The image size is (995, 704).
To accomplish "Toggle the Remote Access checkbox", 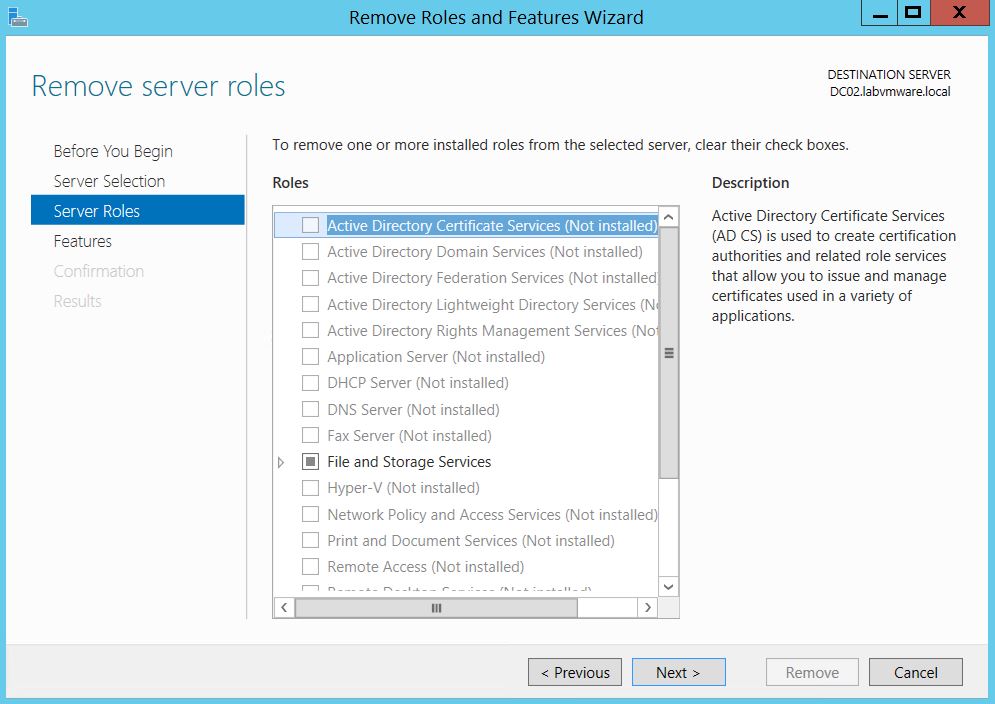I will tap(310, 566).
